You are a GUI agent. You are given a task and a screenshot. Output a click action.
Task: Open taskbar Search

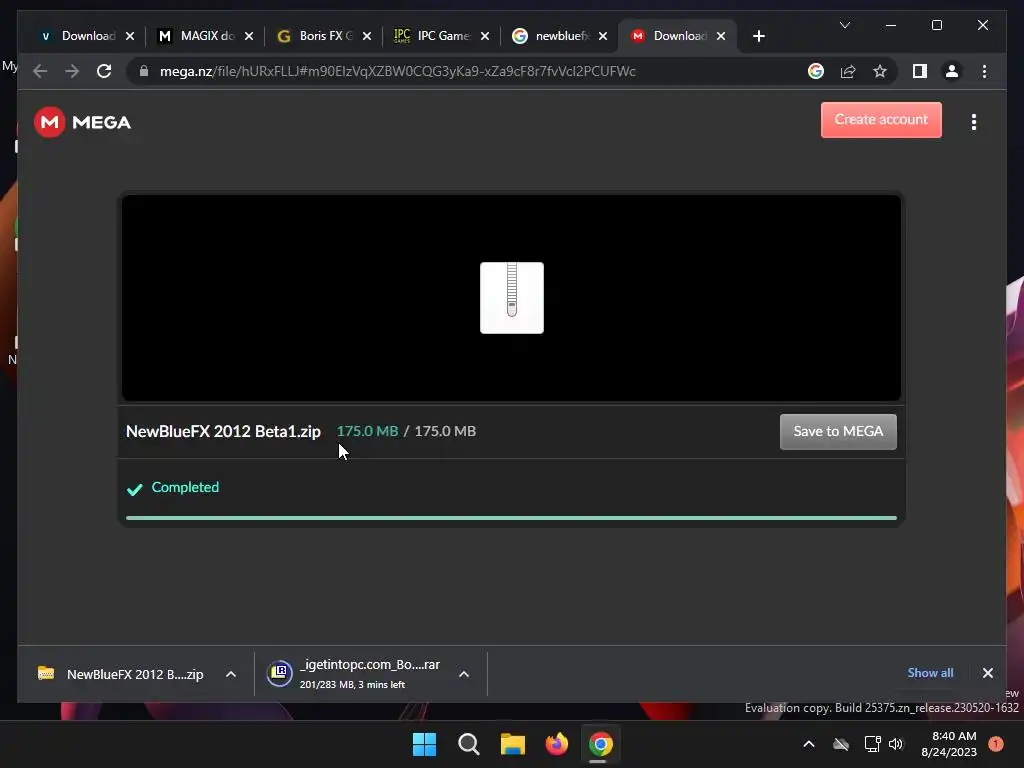point(468,744)
